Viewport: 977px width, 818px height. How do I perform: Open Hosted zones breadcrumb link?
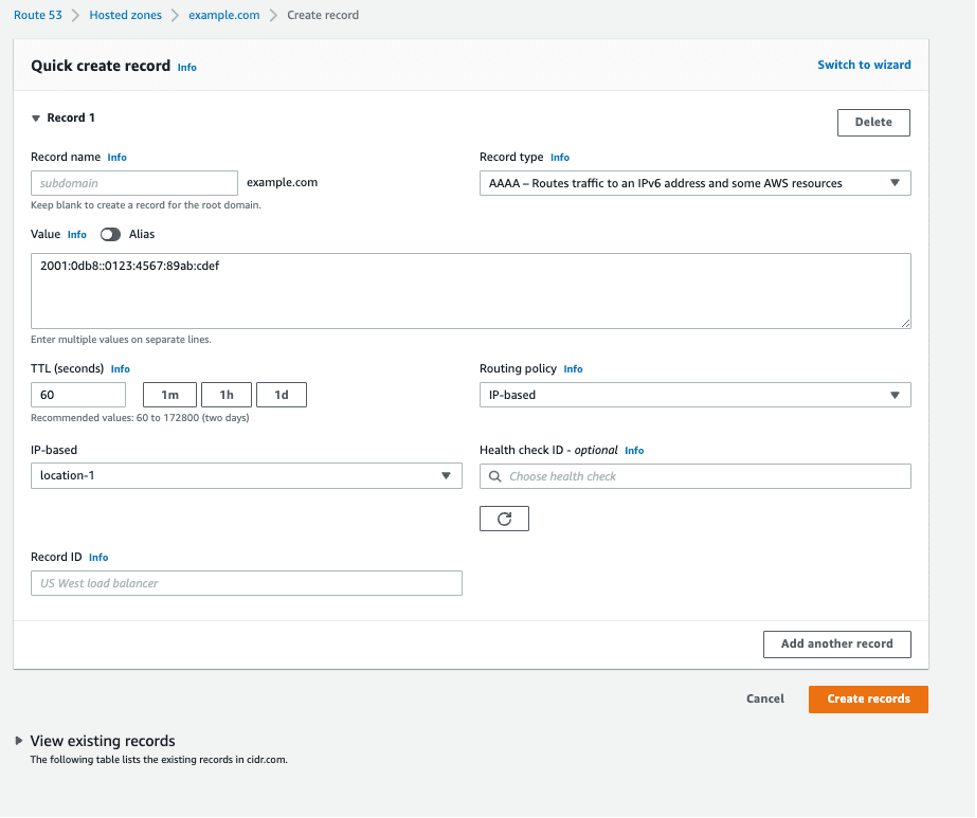click(x=125, y=15)
